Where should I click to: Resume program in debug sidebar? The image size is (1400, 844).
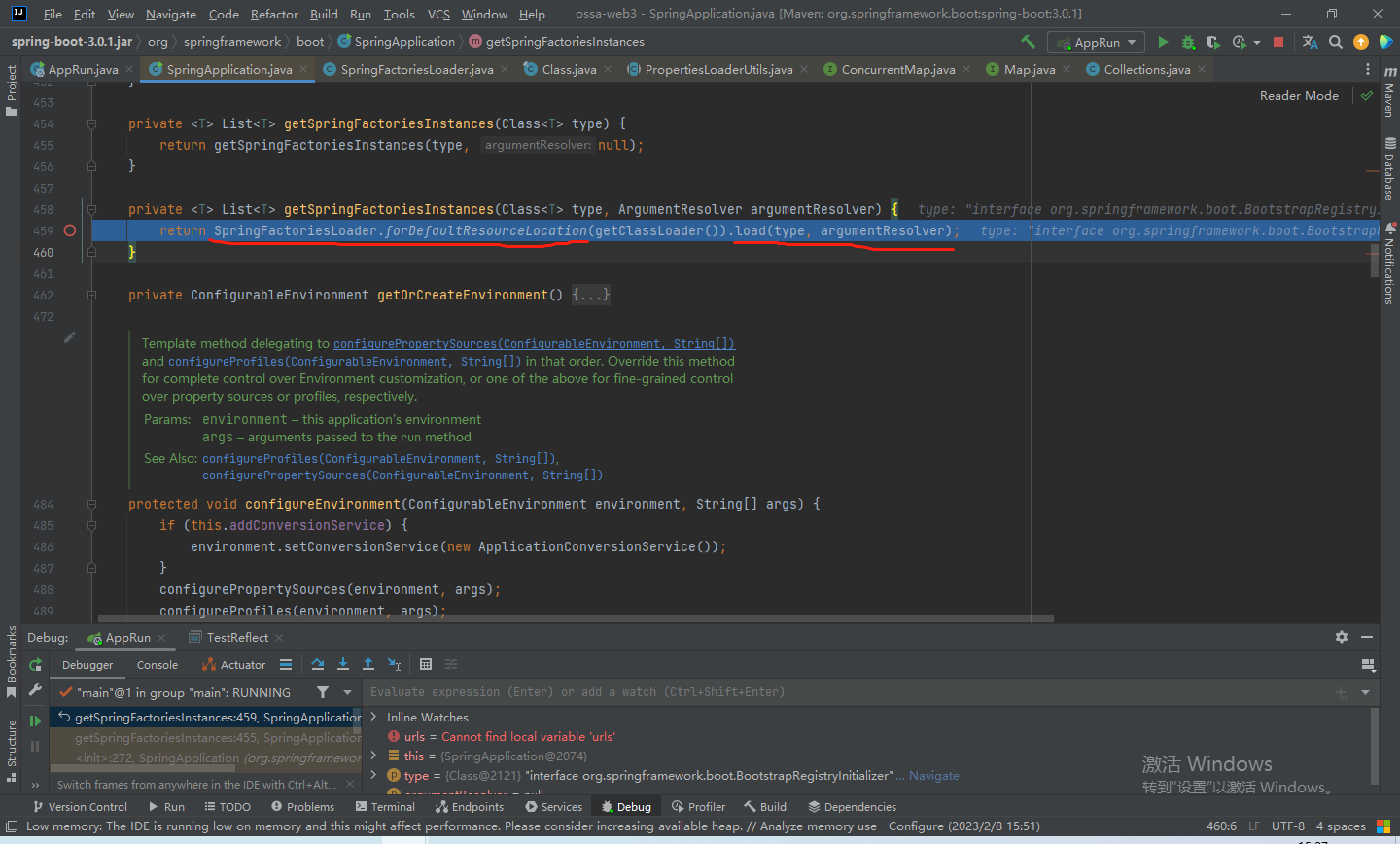pyautogui.click(x=35, y=721)
